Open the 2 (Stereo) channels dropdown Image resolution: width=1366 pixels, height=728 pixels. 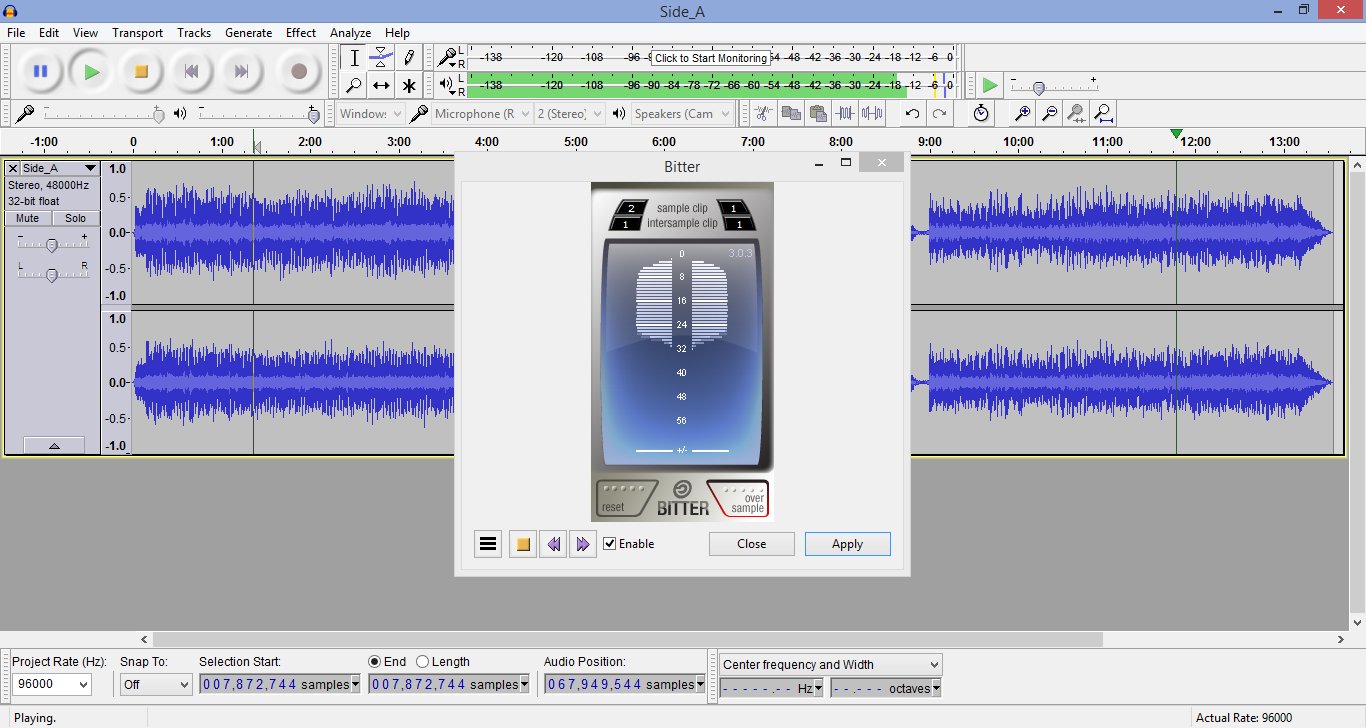(570, 113)
